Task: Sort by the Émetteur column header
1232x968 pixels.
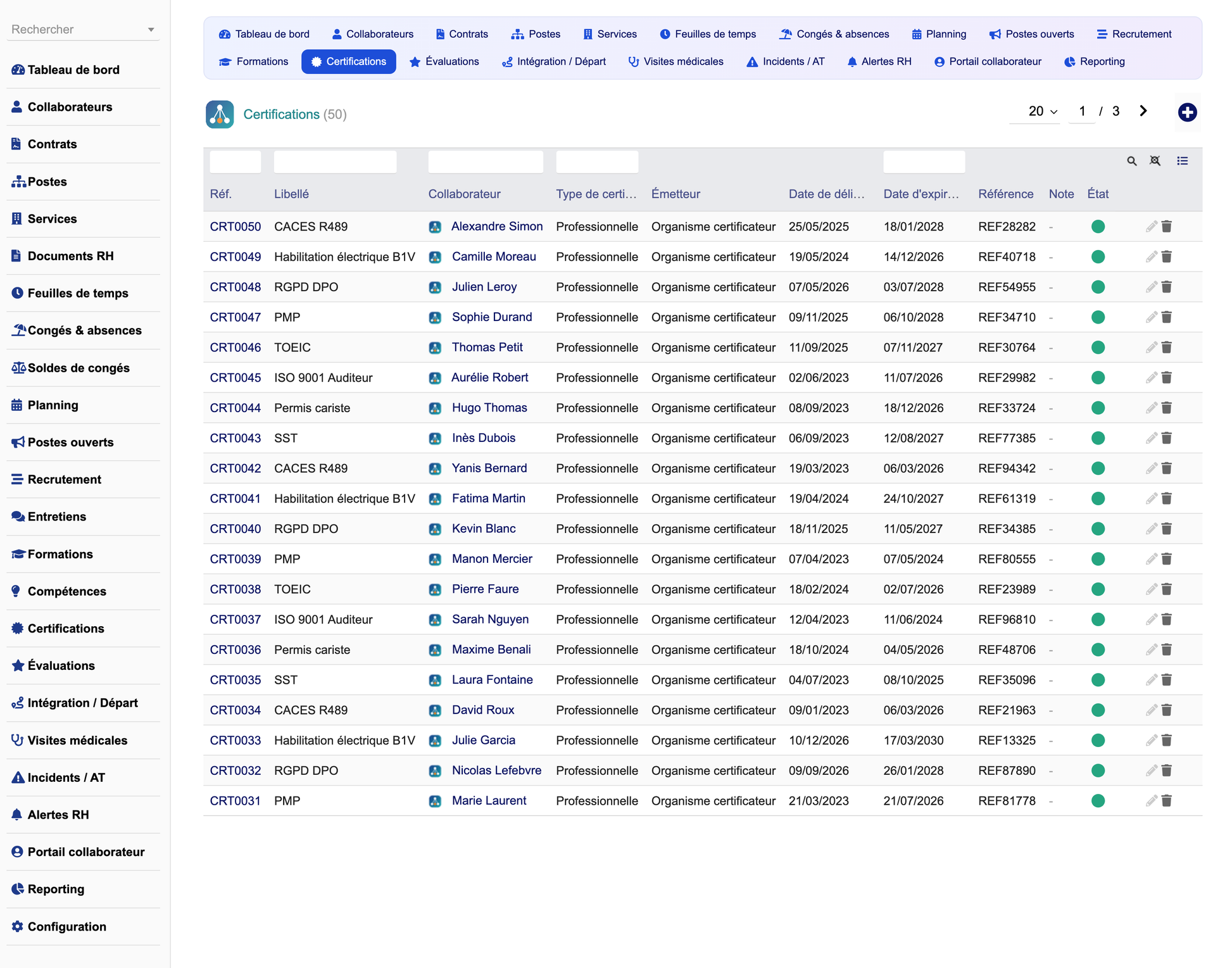Action: [676, 194]
